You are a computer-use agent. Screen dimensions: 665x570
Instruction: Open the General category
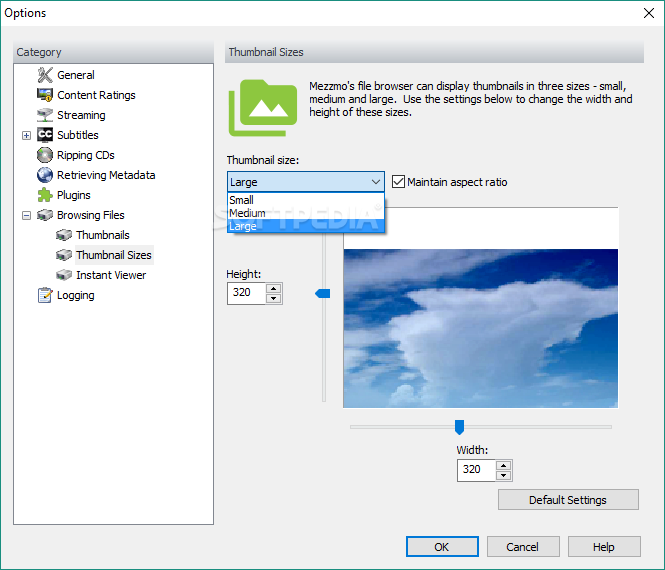coord(76,75)
